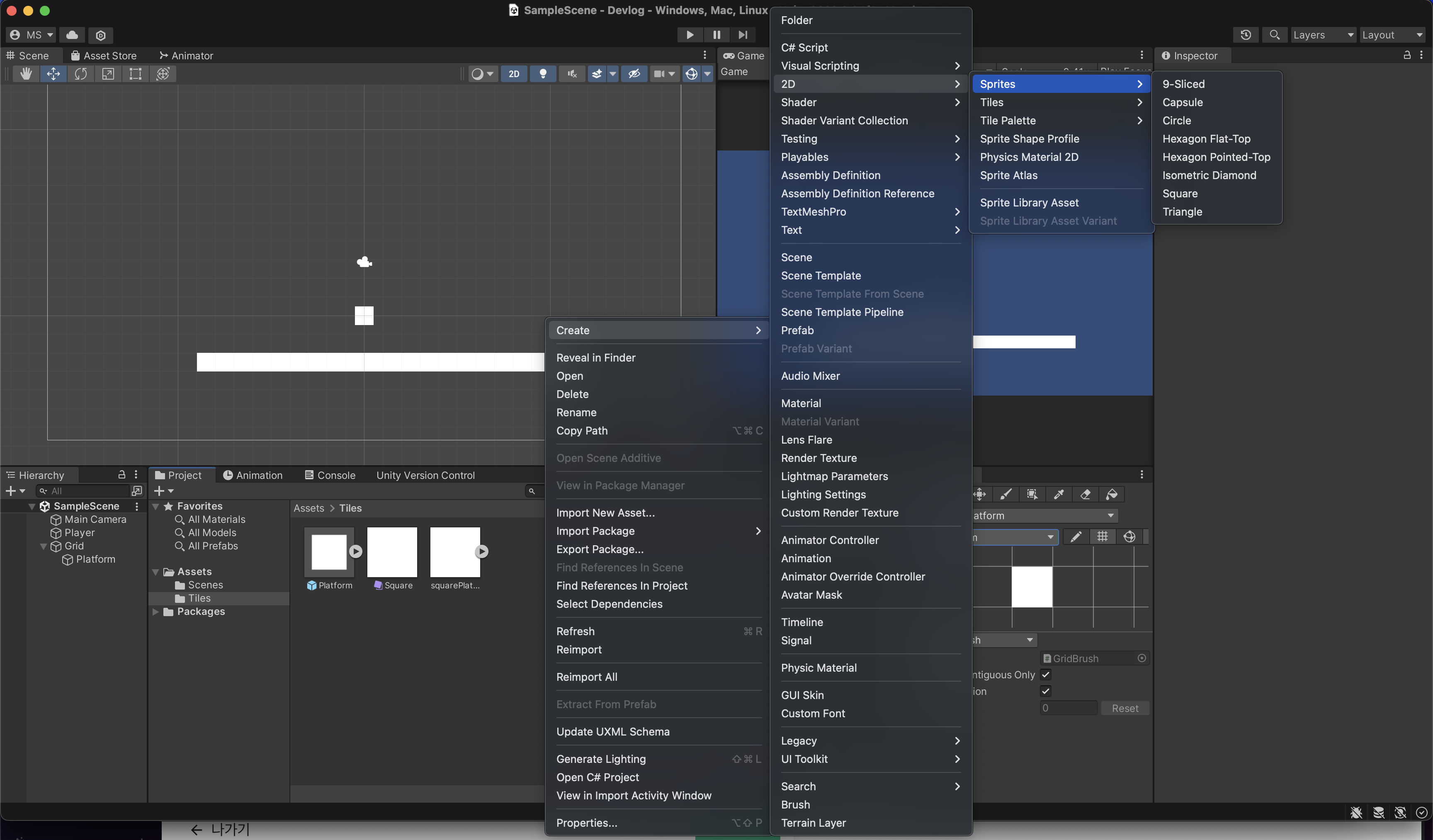The height and width of the screenshot is (840, 1433).
Task: Toggle 2D view mode in Scene
Action: tap(513, 74)
